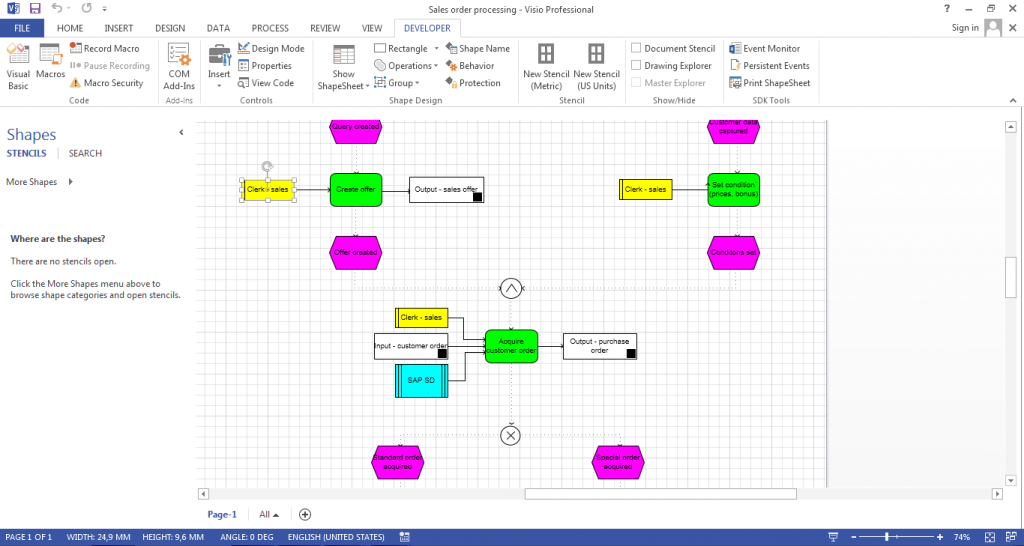The image size is (1024, 546).
Task: Click the Shape Name button
Action: (x=478, y=48)
